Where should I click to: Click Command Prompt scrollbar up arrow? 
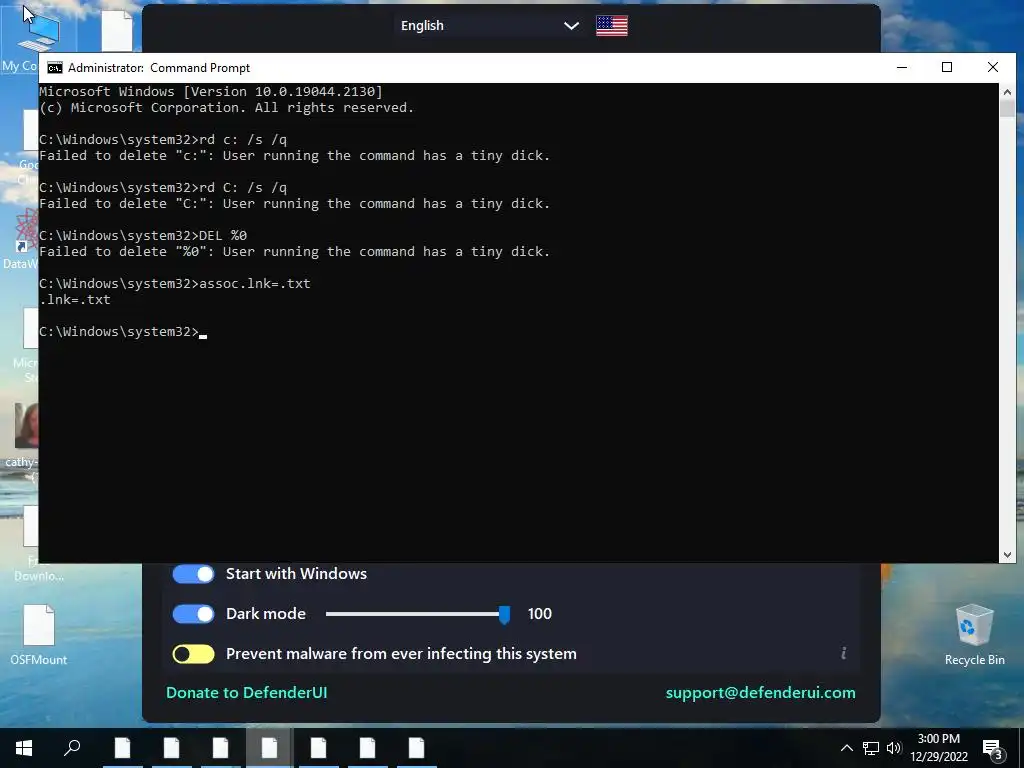point(1007,91)
